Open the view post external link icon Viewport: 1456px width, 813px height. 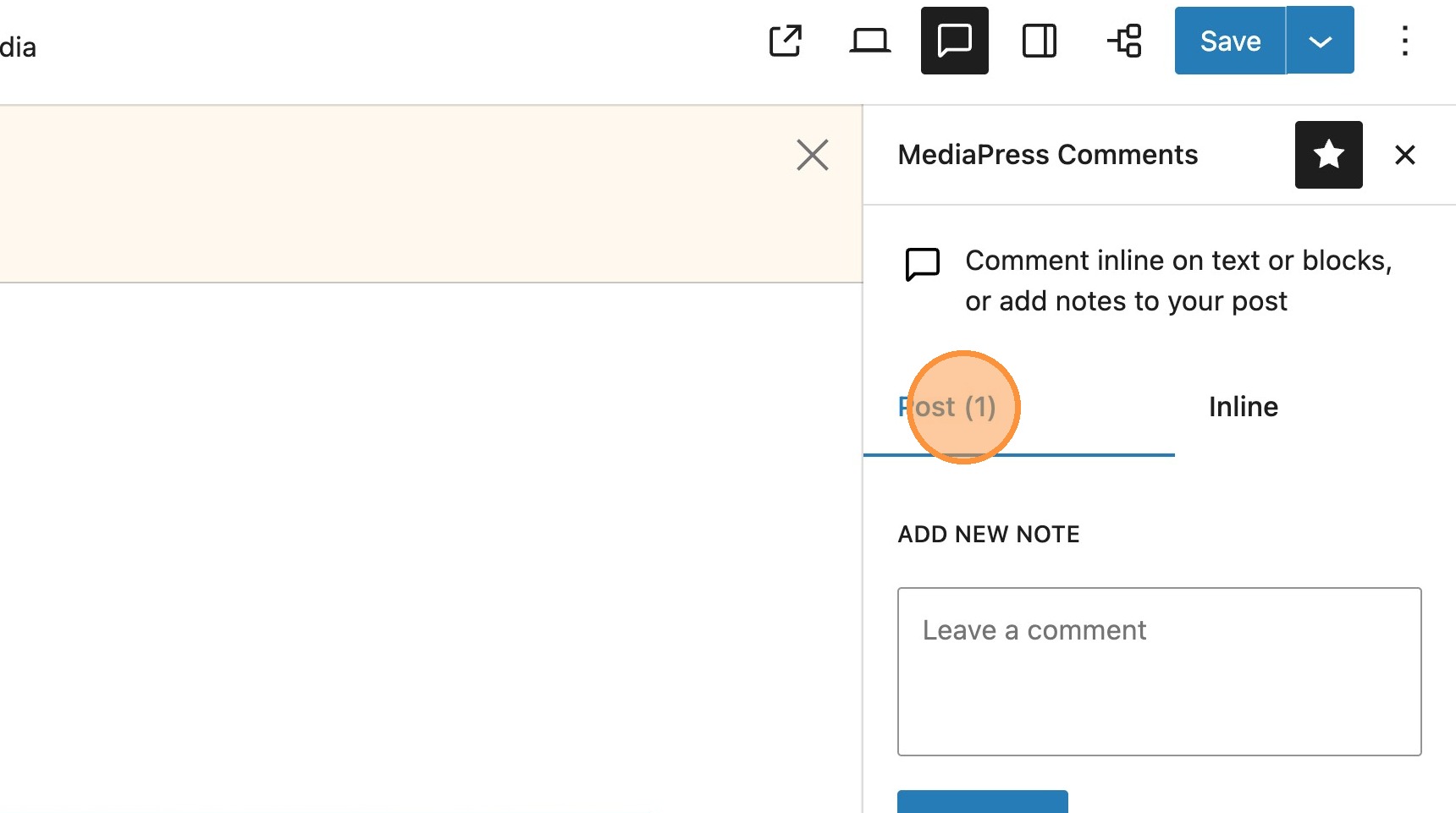click(785, 41)
